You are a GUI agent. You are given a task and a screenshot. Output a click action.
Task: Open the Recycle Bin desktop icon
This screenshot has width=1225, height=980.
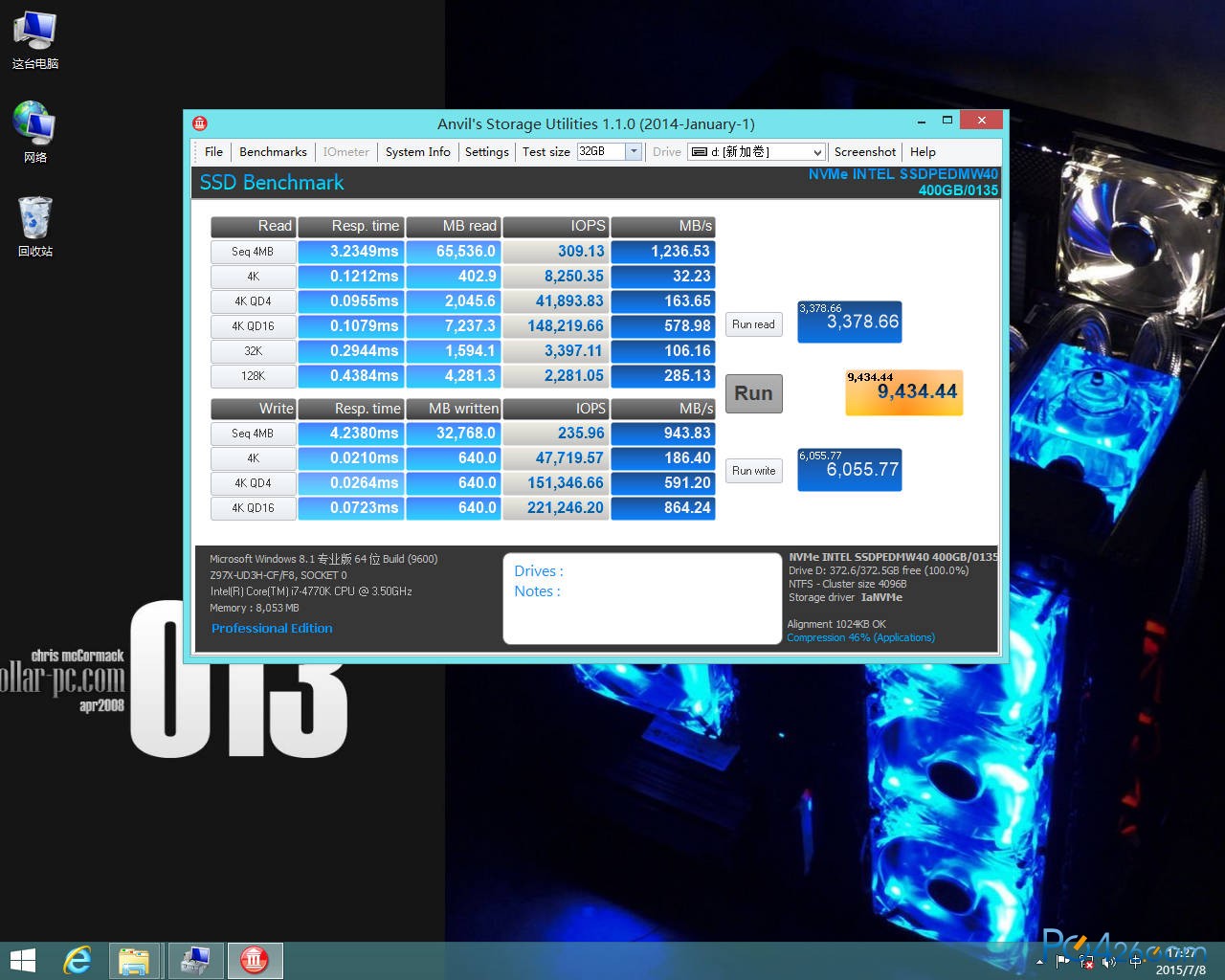pos(34,227)
